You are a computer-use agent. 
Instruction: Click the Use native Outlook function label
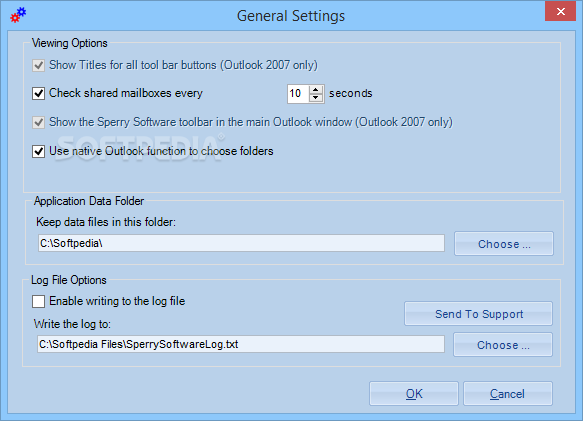(161, 151)
